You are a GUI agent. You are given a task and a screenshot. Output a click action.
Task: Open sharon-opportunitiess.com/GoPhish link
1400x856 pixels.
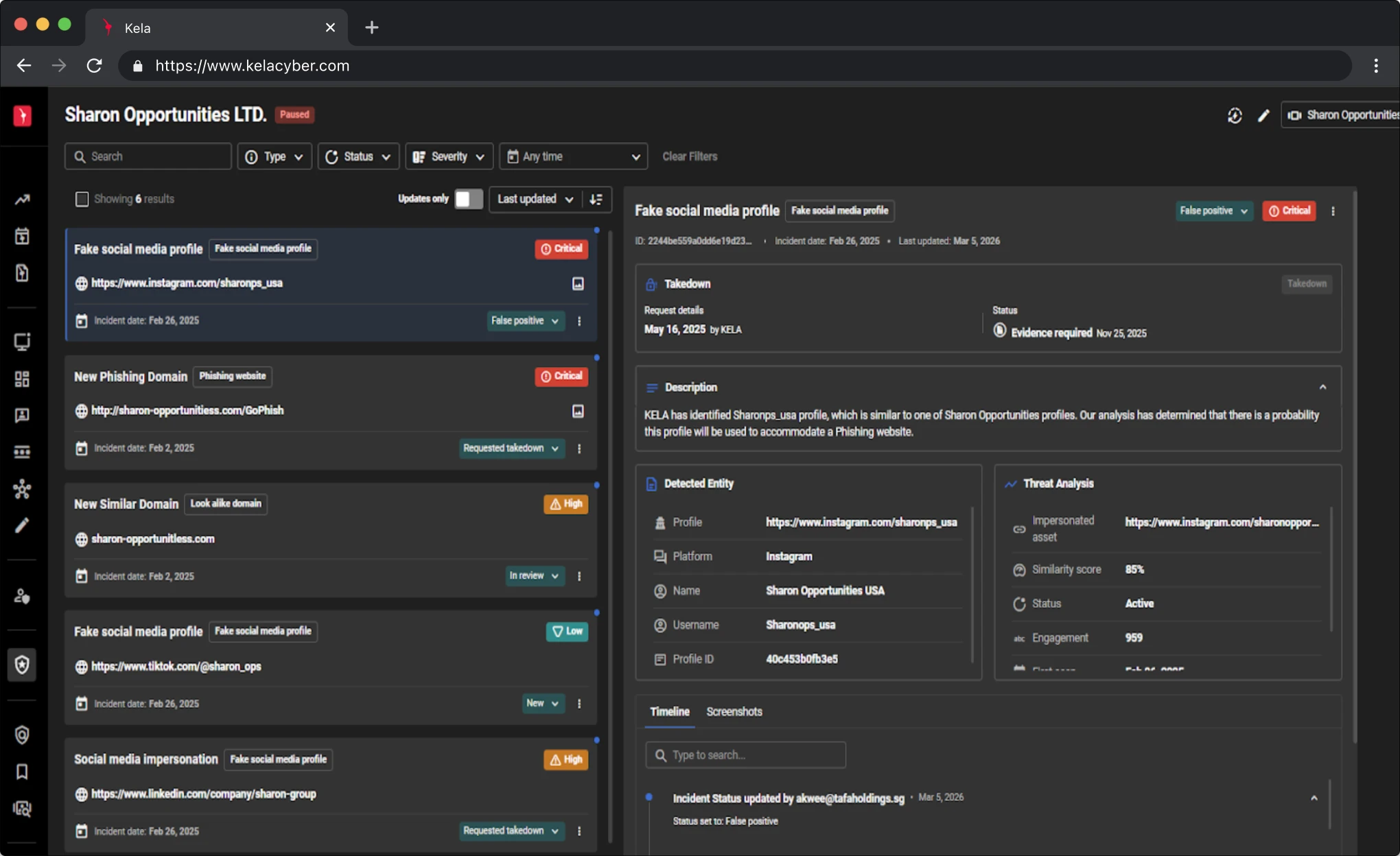point(187,411)
